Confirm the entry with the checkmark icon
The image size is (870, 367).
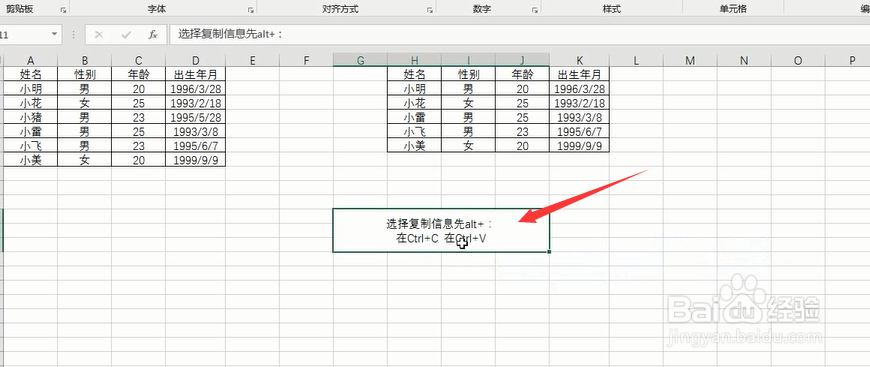126,34
